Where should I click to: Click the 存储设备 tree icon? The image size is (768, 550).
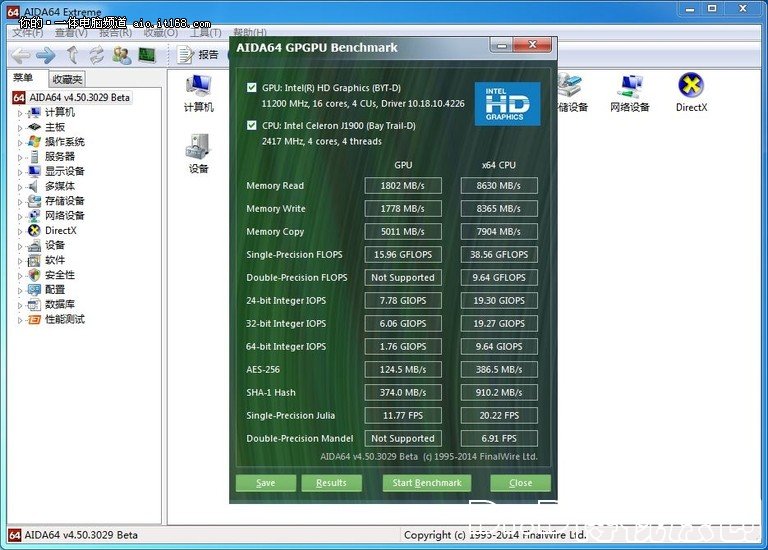click(x=34, y=201)
